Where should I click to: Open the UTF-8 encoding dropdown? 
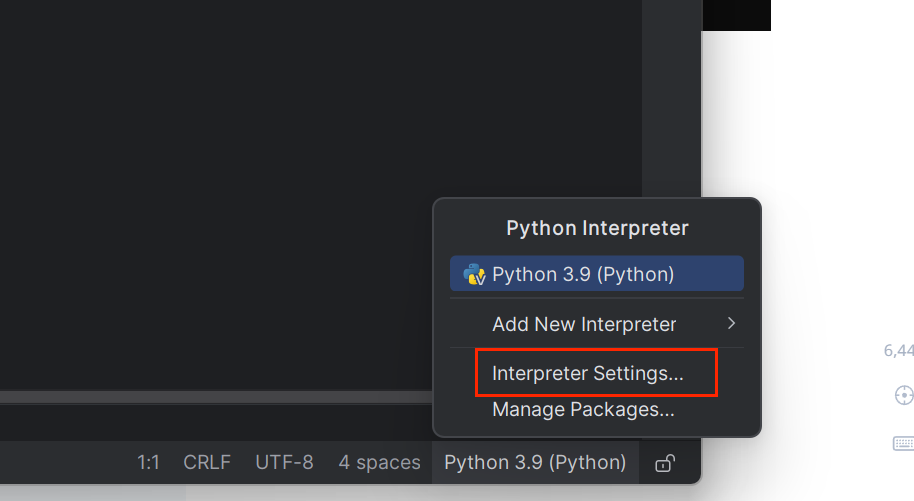[284, 462]
